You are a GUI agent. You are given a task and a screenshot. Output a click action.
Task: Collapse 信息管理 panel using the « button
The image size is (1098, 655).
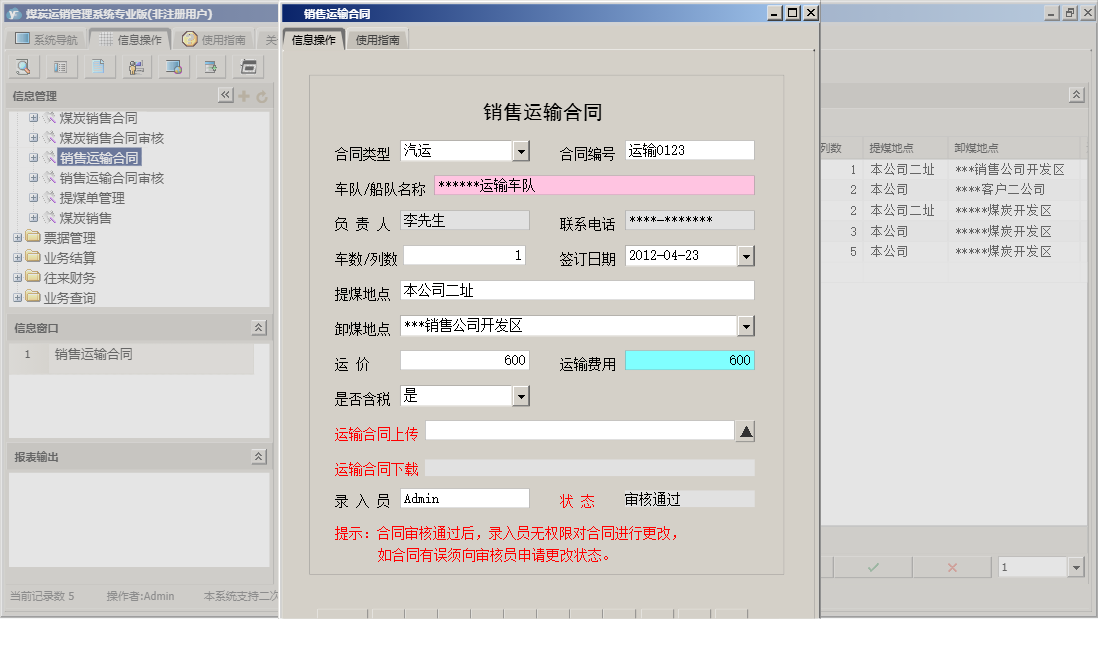[226, 94]
